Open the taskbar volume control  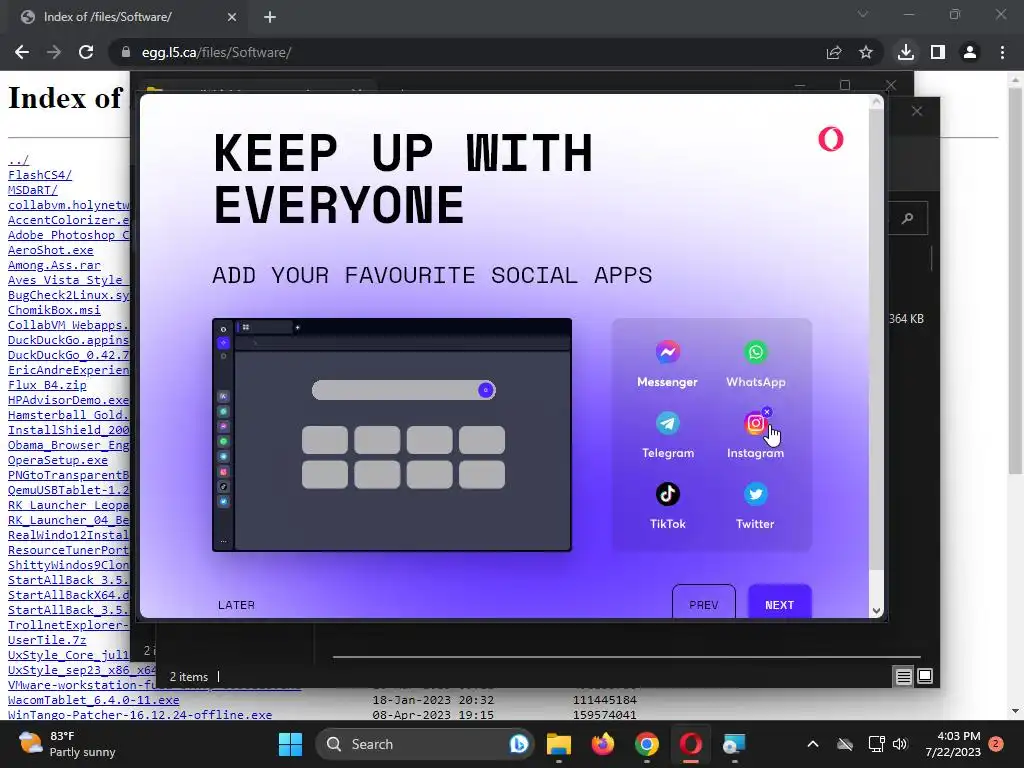pyautogui.click(x=900, y=744)
